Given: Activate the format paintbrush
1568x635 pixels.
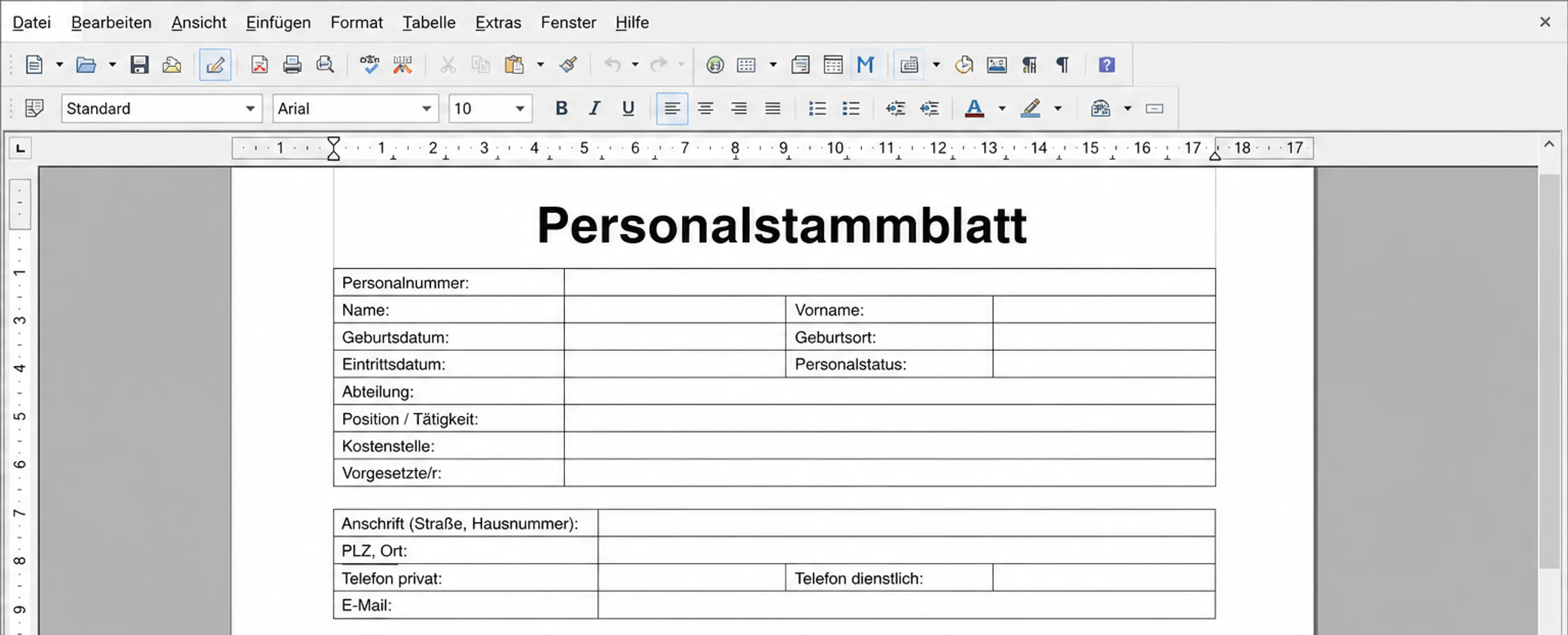Looking at the screenshot, I should [x=569, y=65].
